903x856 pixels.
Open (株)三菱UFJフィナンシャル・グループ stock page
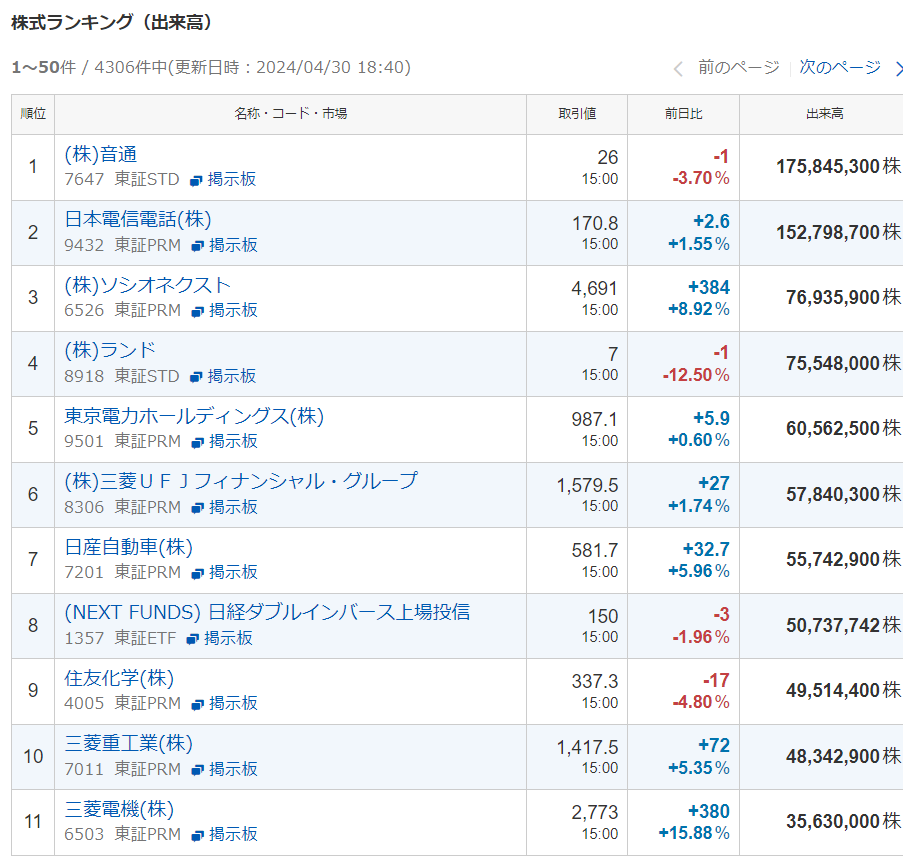(241, 481)
